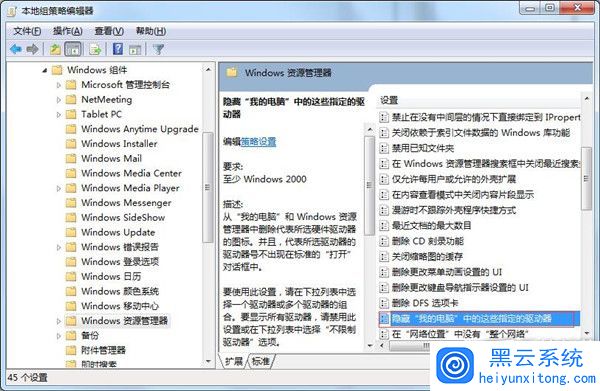Select 删除更改键盘导航指示器设置的 UI setting

pos(460,287)
